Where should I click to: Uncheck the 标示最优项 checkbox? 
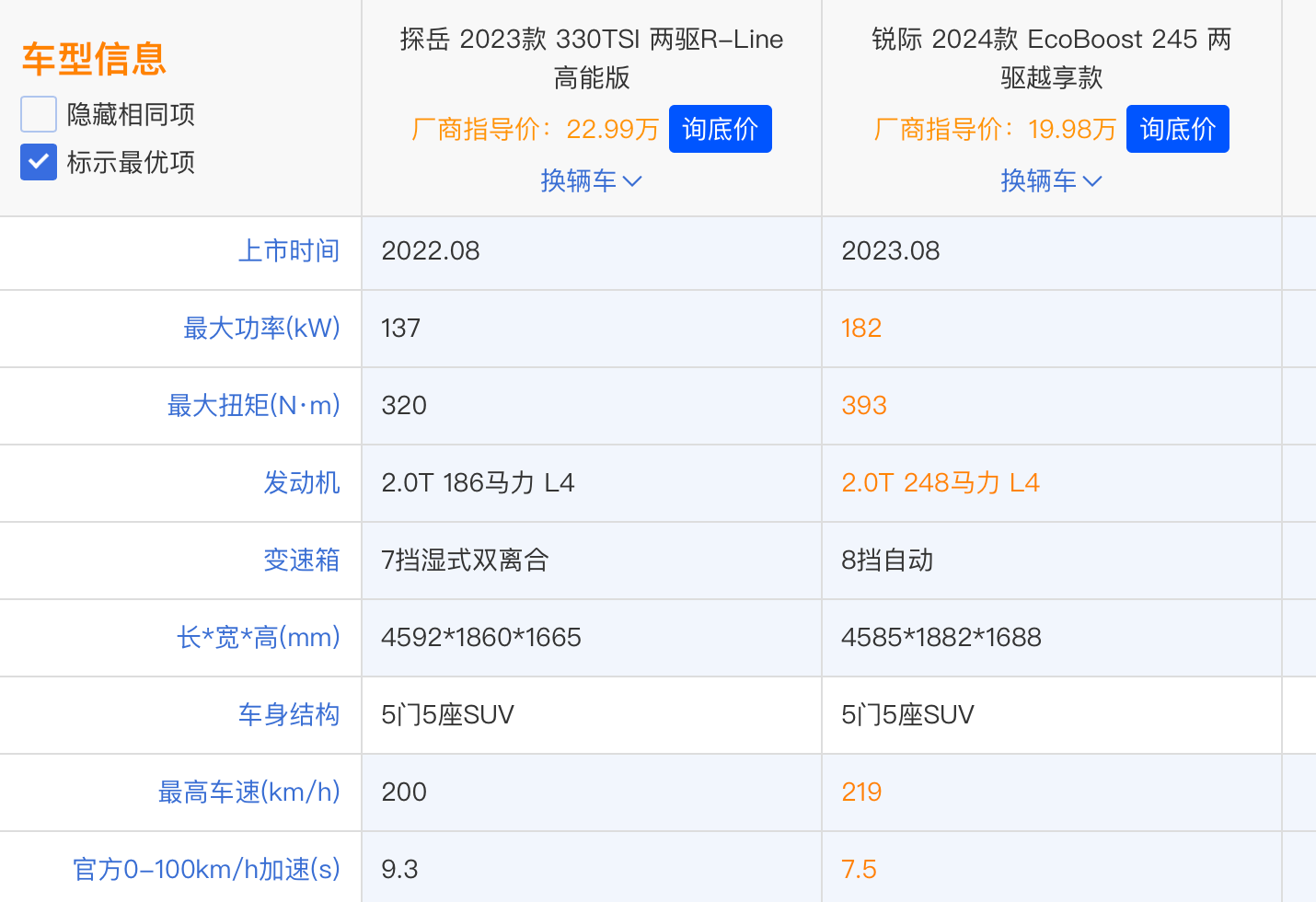pyautogui.click(x=39, y=162)
